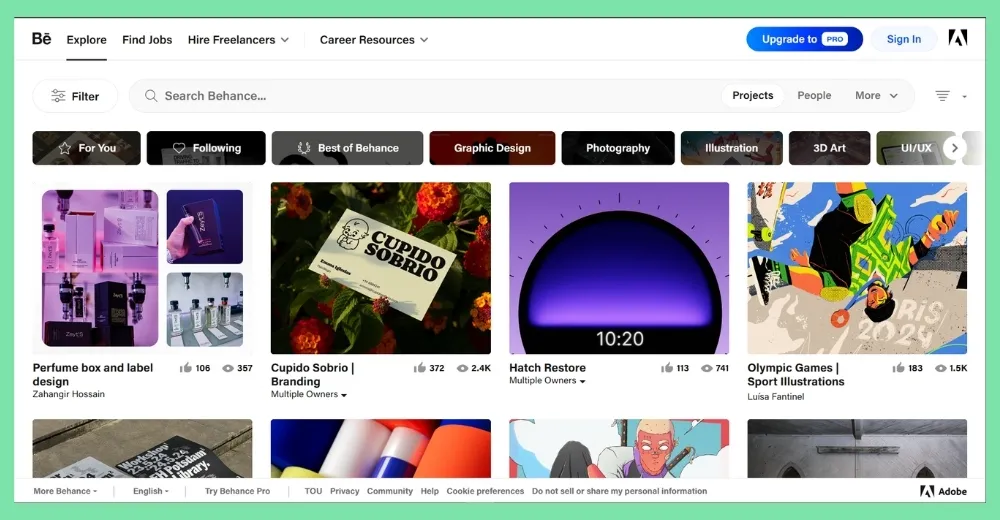Open the Privacy footer link

344,491
